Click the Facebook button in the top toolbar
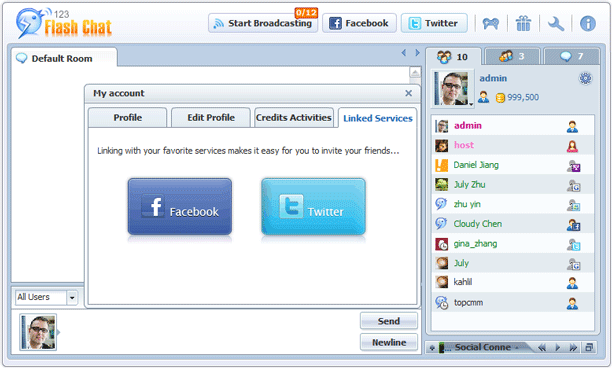 click(359, 23)
